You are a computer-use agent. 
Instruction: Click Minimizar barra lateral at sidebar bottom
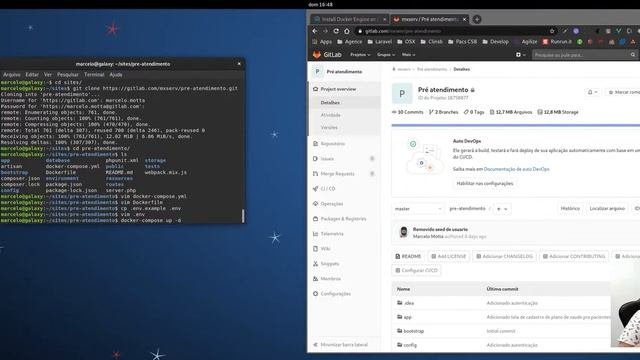coord(340,345)
